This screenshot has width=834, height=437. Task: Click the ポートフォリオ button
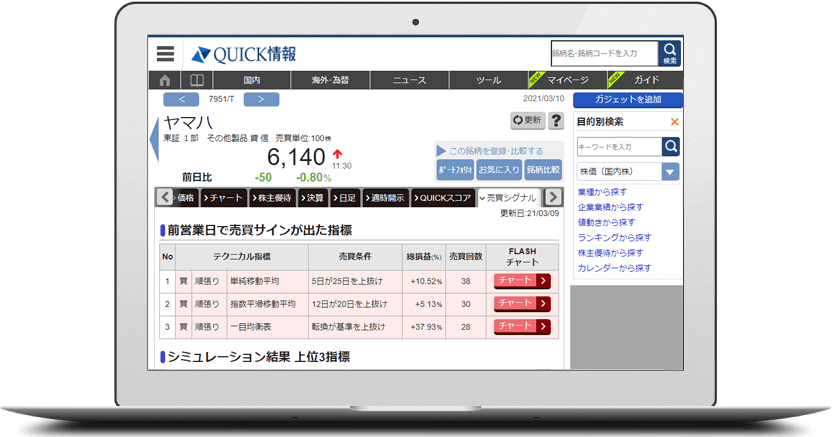click(455, 170)
